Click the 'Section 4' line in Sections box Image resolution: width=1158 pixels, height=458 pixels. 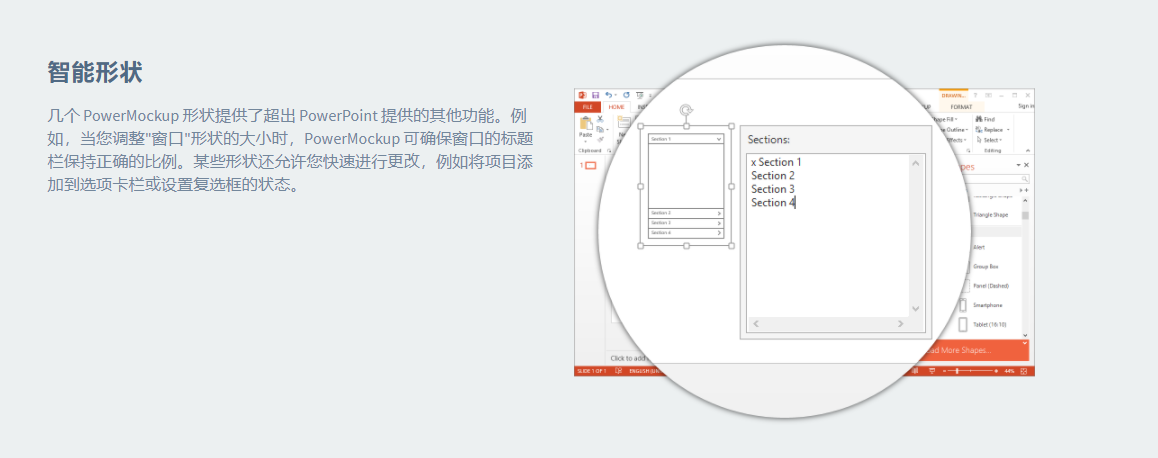[x=773, y=202]
